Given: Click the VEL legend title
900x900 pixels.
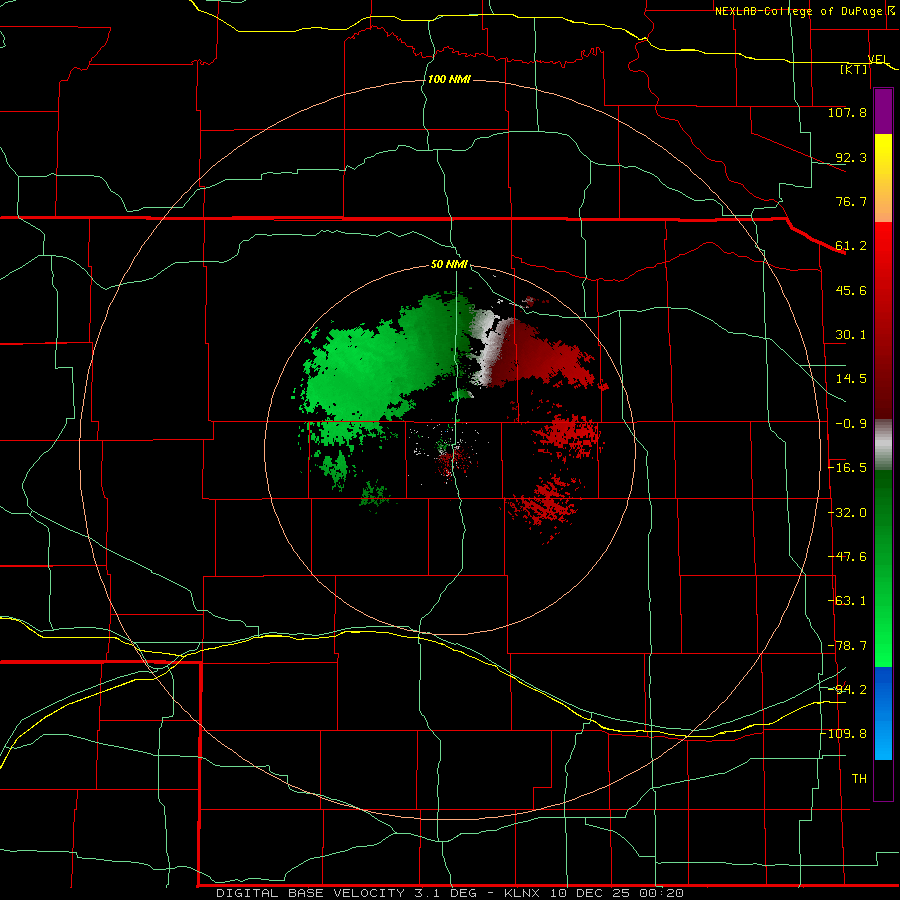Looking at the screenshot, I should pos(878,59).
